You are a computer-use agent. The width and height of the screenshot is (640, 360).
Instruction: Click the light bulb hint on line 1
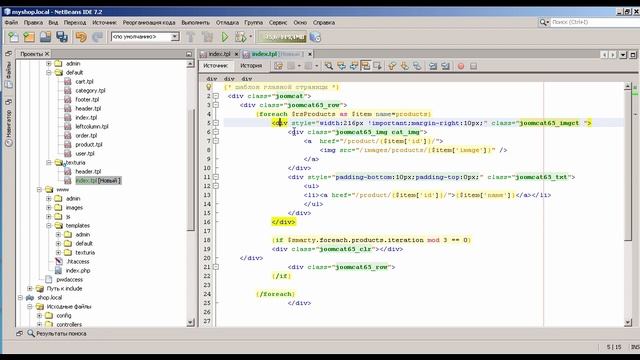[209, 87]
